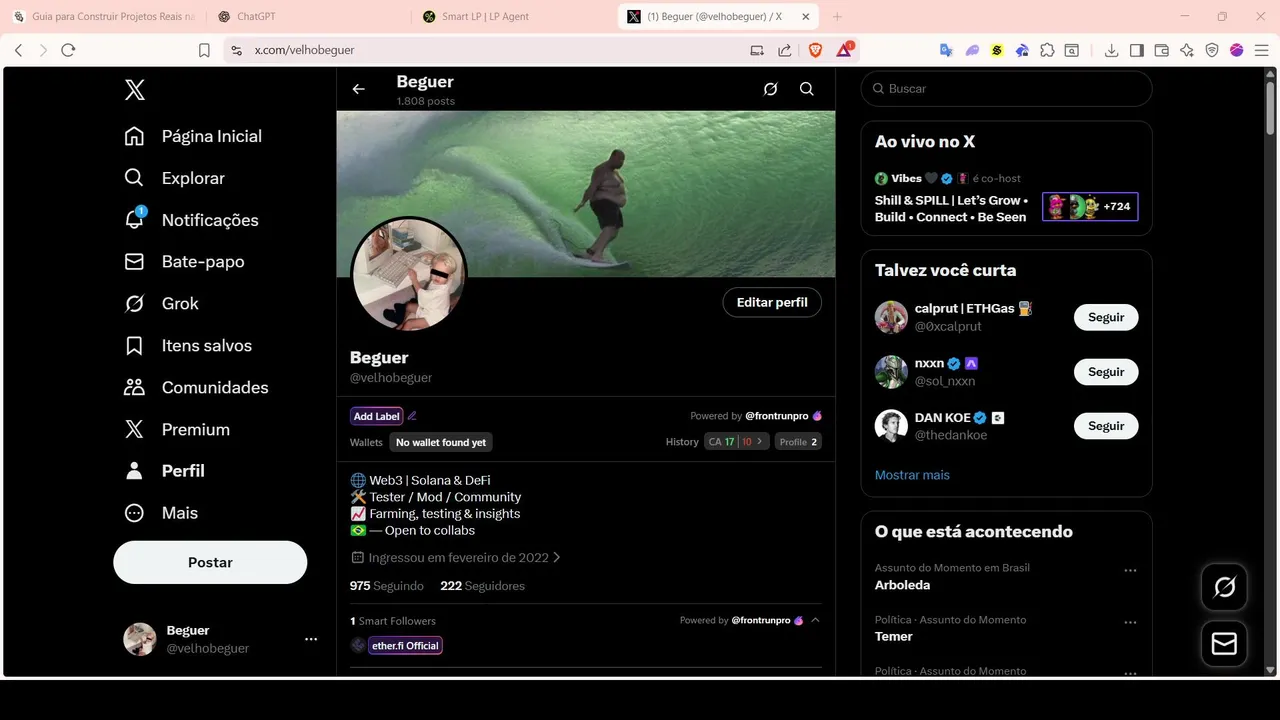Toggle the browser sidebar panel icon

[1137, 50]
